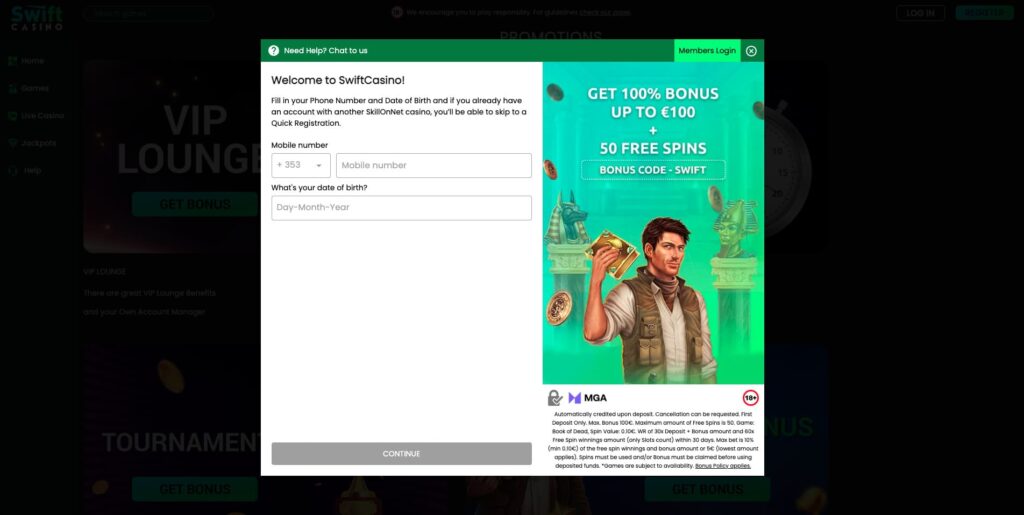1024x515 pixels.
Task: Open Help in the sidebar
Action: [32, 170]
